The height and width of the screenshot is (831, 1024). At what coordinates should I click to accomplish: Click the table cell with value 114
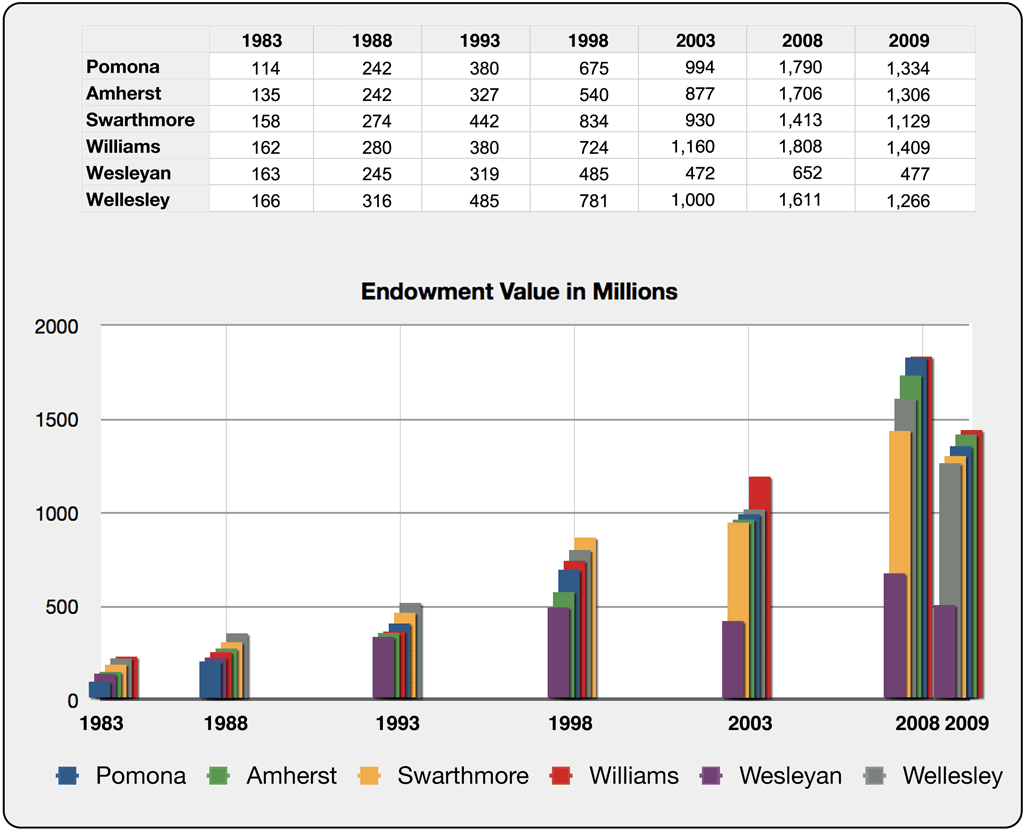point(261,67)
